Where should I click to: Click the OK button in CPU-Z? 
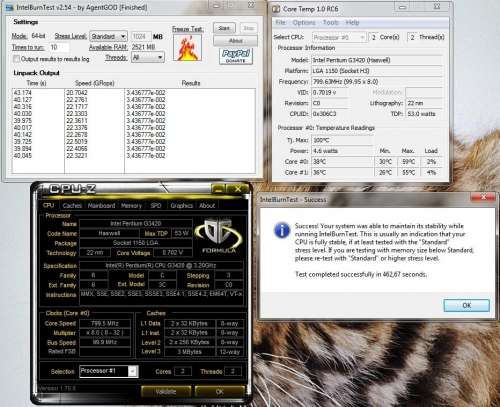point(219,392)
